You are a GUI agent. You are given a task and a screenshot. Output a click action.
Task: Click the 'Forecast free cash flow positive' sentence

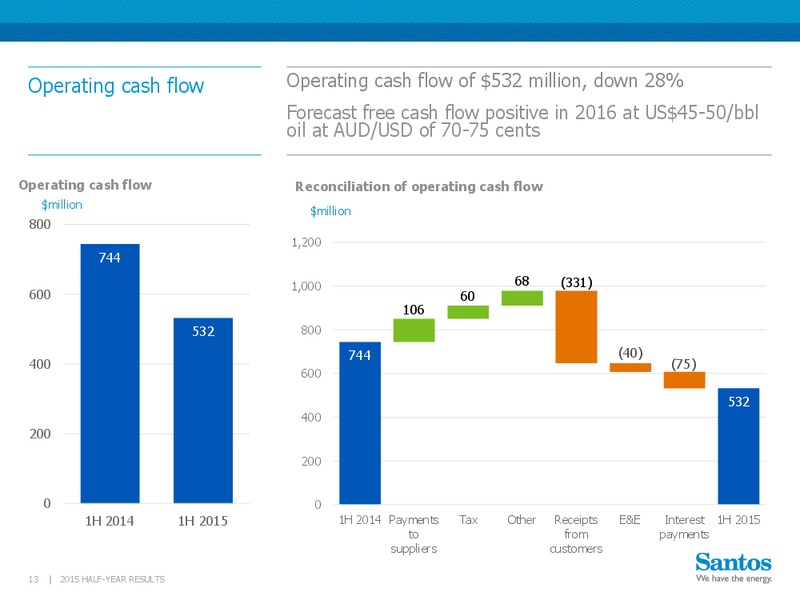click(x=522, y=121)
